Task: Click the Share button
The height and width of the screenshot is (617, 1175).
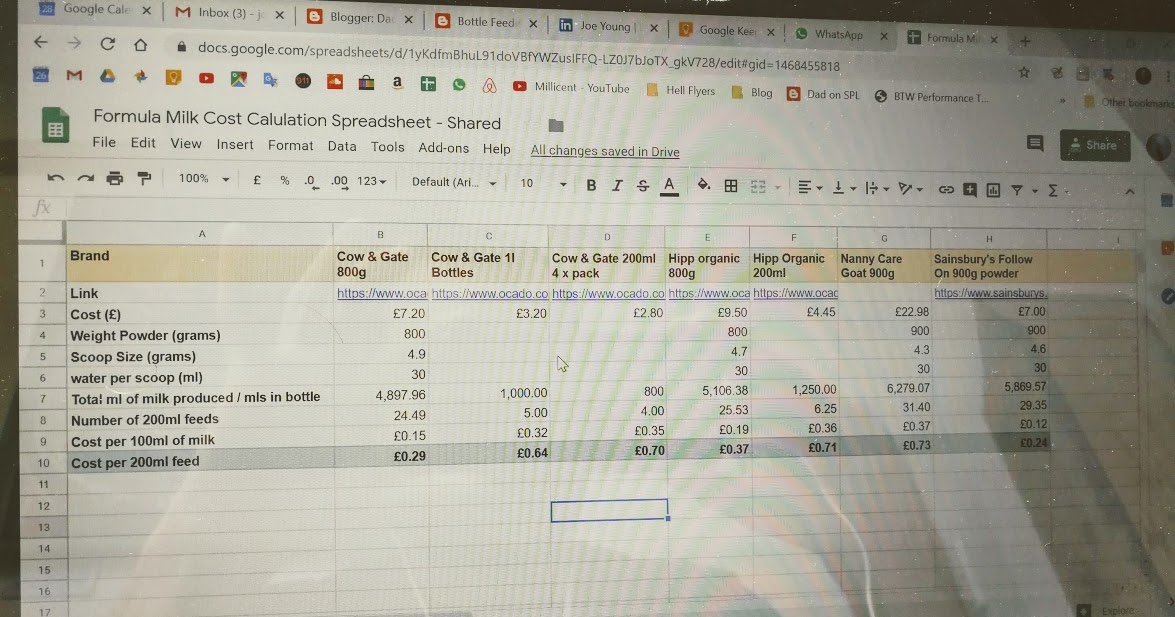Action: (x=1094, y=145)
